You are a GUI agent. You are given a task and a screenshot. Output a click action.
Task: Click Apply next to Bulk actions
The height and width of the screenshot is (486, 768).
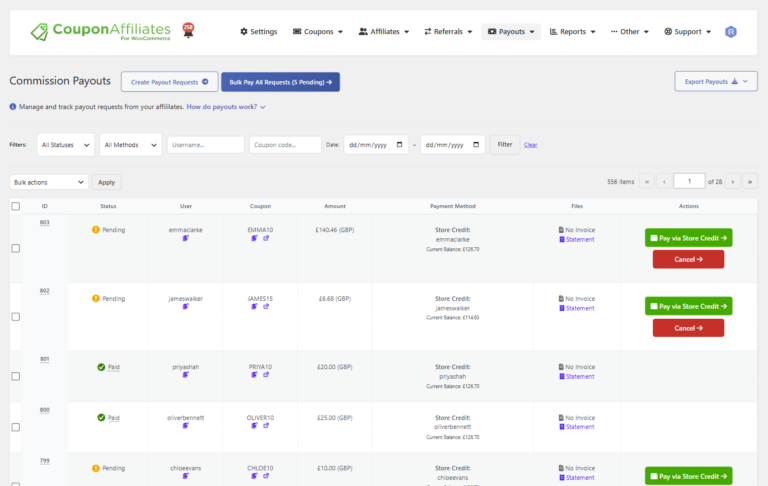(x=106, y=182)
